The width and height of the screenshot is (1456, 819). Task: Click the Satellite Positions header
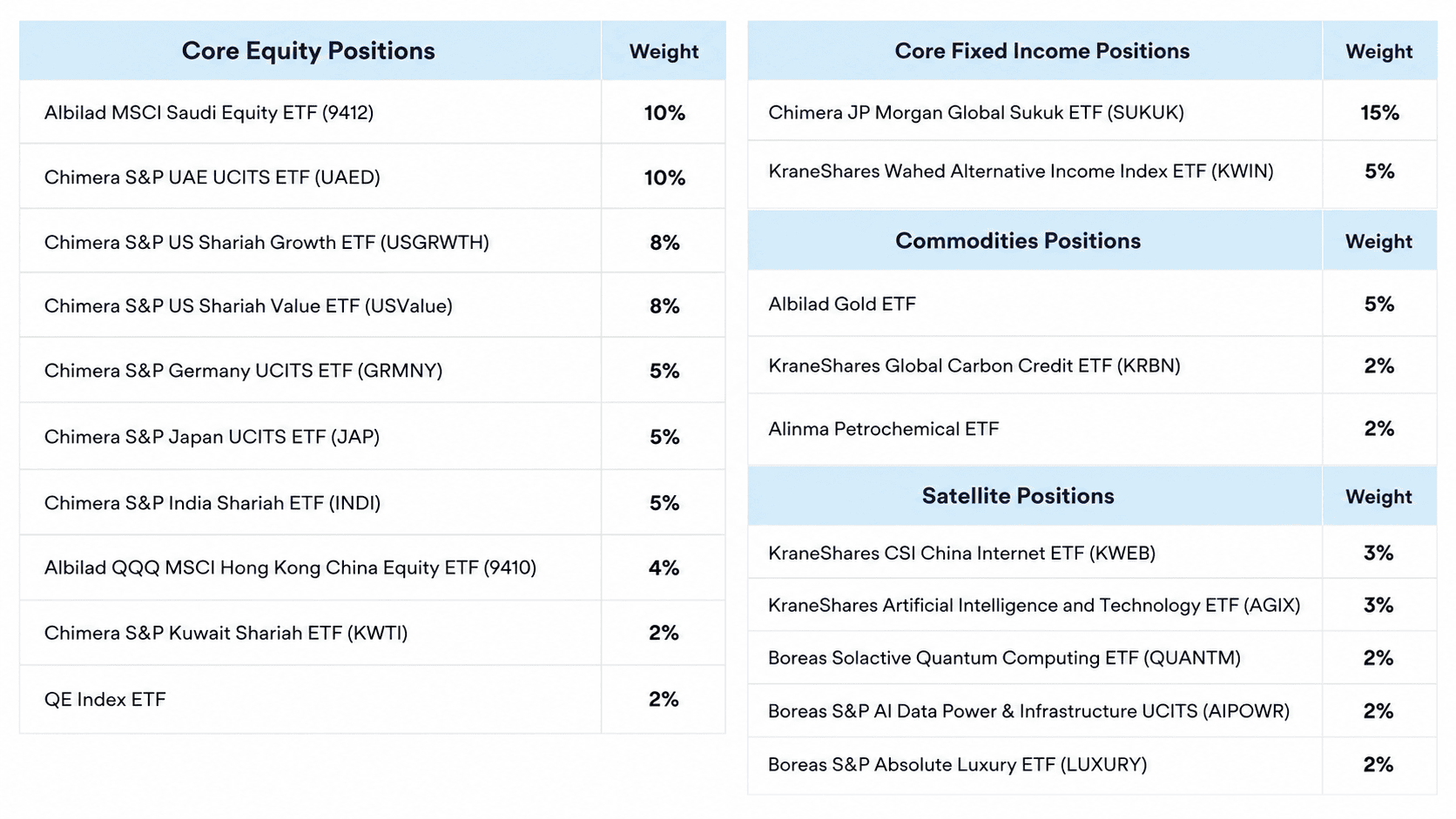pos(1018,496)
